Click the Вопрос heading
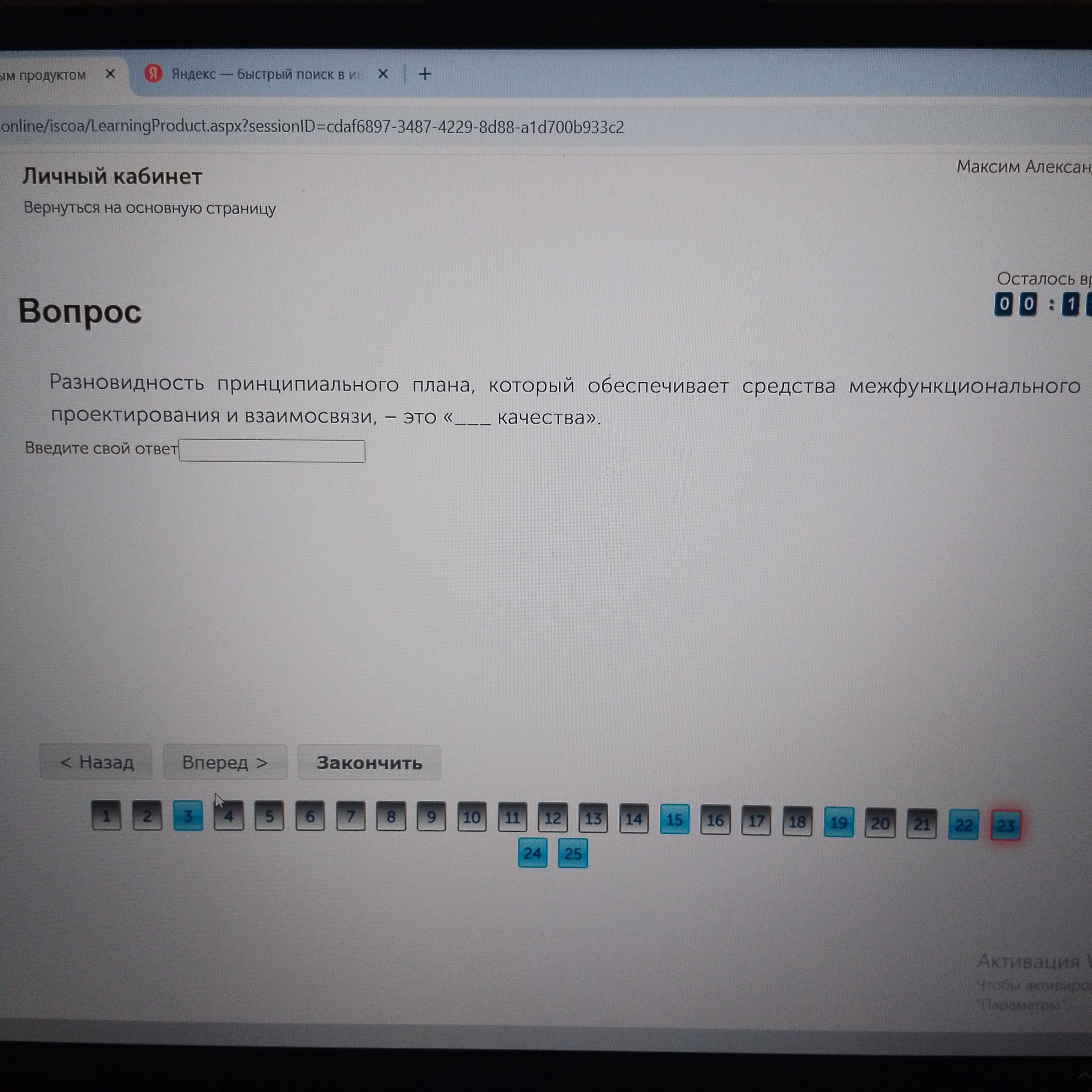 click(80, 311)
